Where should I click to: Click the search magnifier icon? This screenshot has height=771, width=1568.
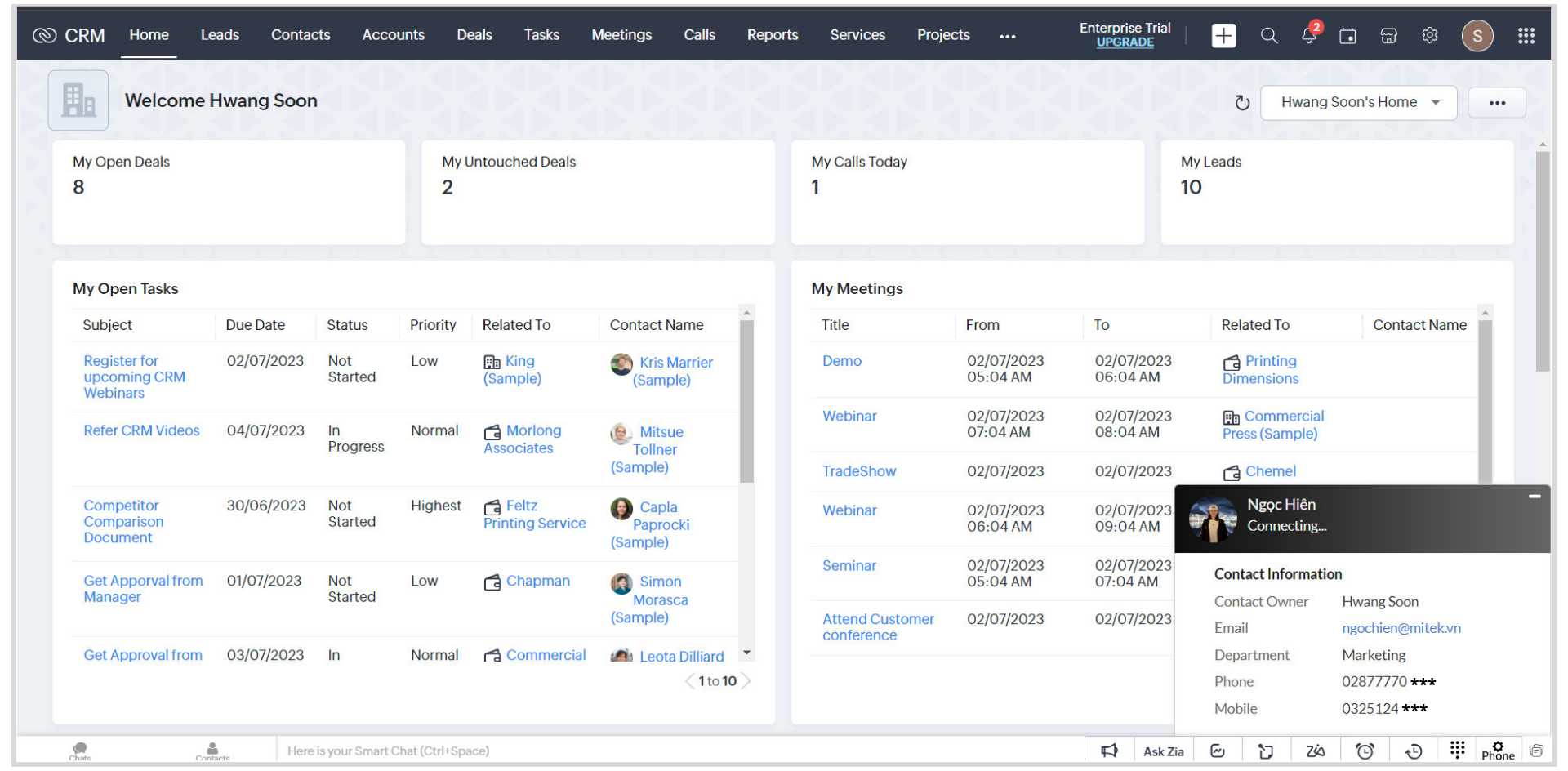(1268, 36)
